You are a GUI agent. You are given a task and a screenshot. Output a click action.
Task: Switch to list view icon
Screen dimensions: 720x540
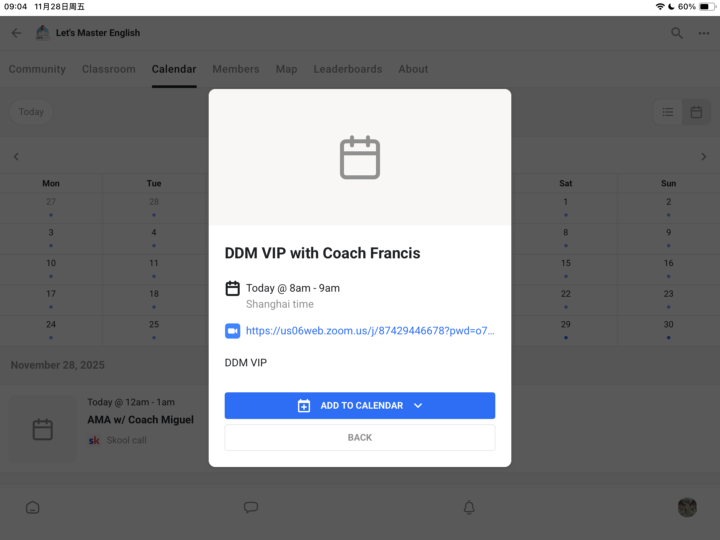tap(668, 112)
